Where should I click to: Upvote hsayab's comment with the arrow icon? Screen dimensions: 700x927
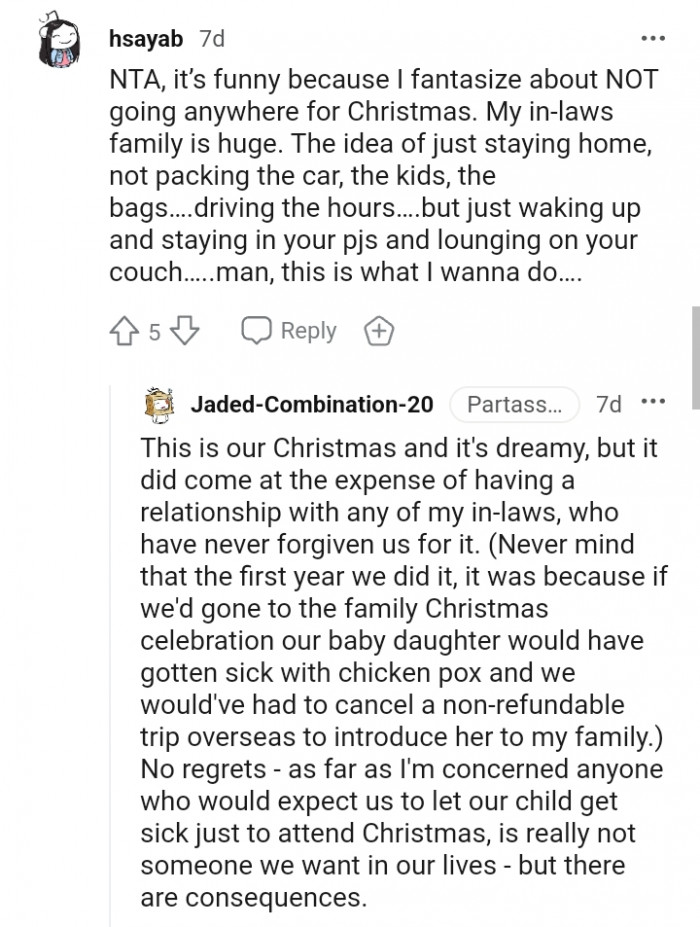point(122,330)
